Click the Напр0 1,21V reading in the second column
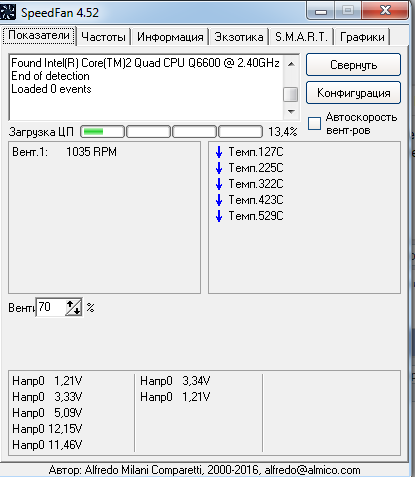The image size is (415, 477). 175,397
